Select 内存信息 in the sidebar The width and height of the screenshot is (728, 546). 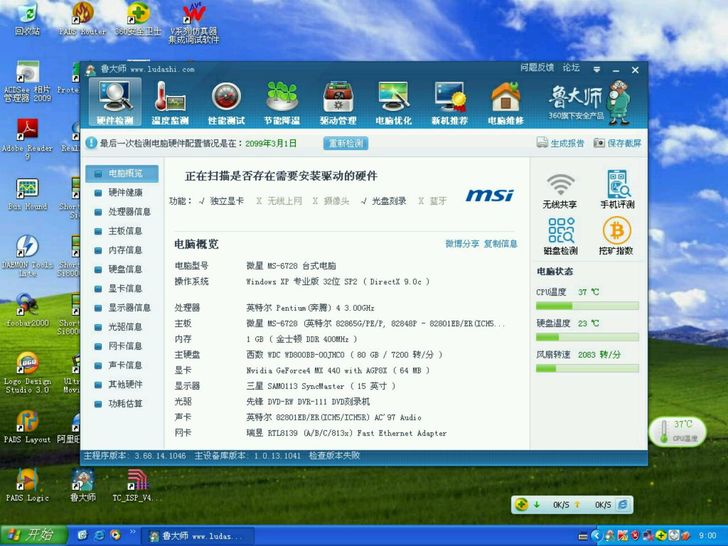pos(122,250)
